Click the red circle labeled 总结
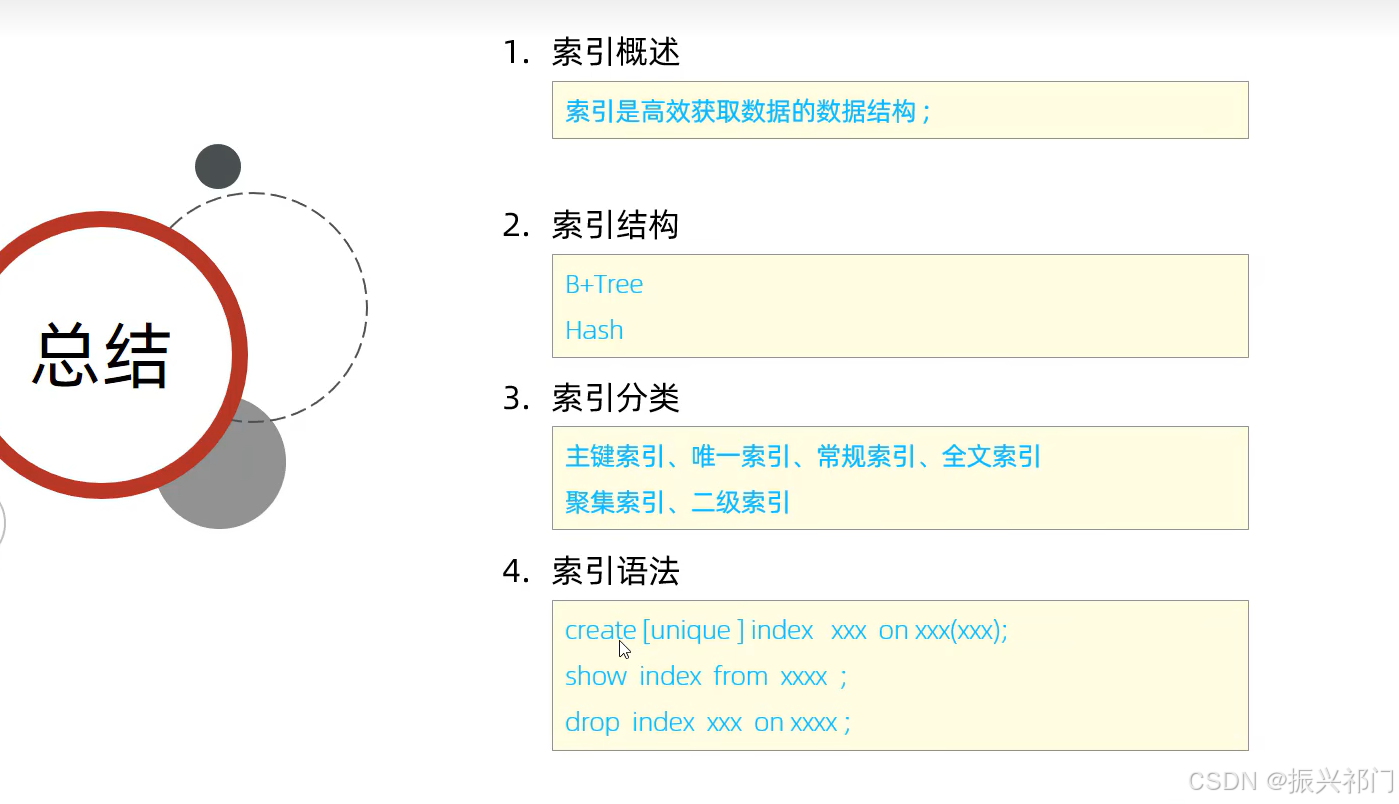This screenshot has height=804, width=1399. [101, 354]
